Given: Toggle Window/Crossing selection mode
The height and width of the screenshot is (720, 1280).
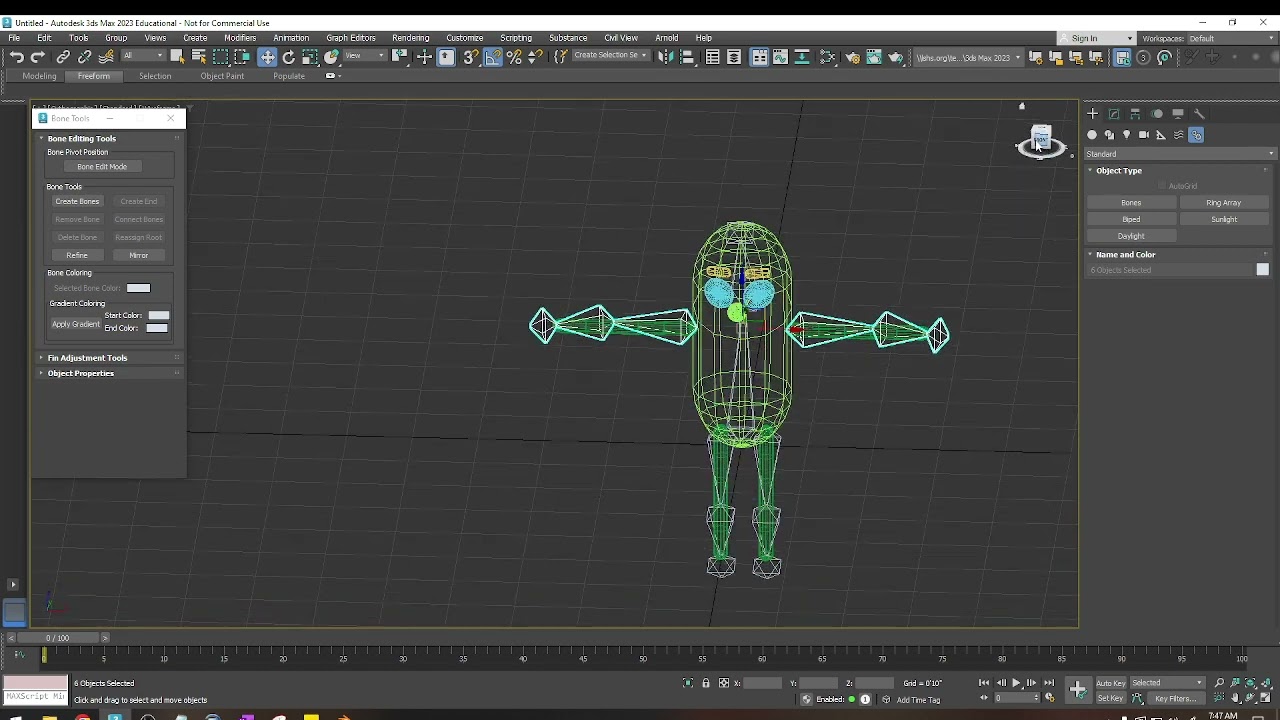Looking at the screenshot, I should [x=242, y=57].
